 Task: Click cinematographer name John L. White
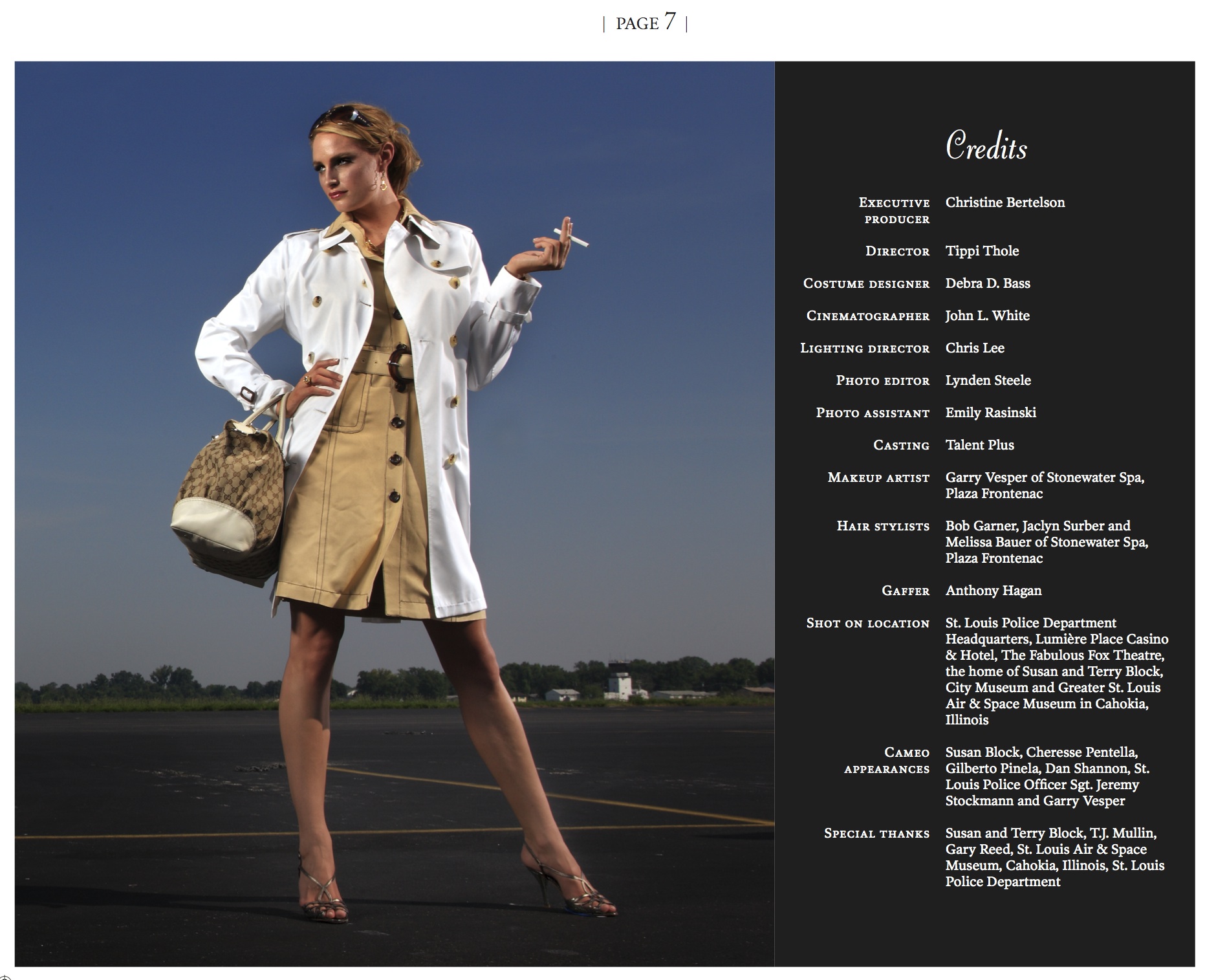[986, 316]
